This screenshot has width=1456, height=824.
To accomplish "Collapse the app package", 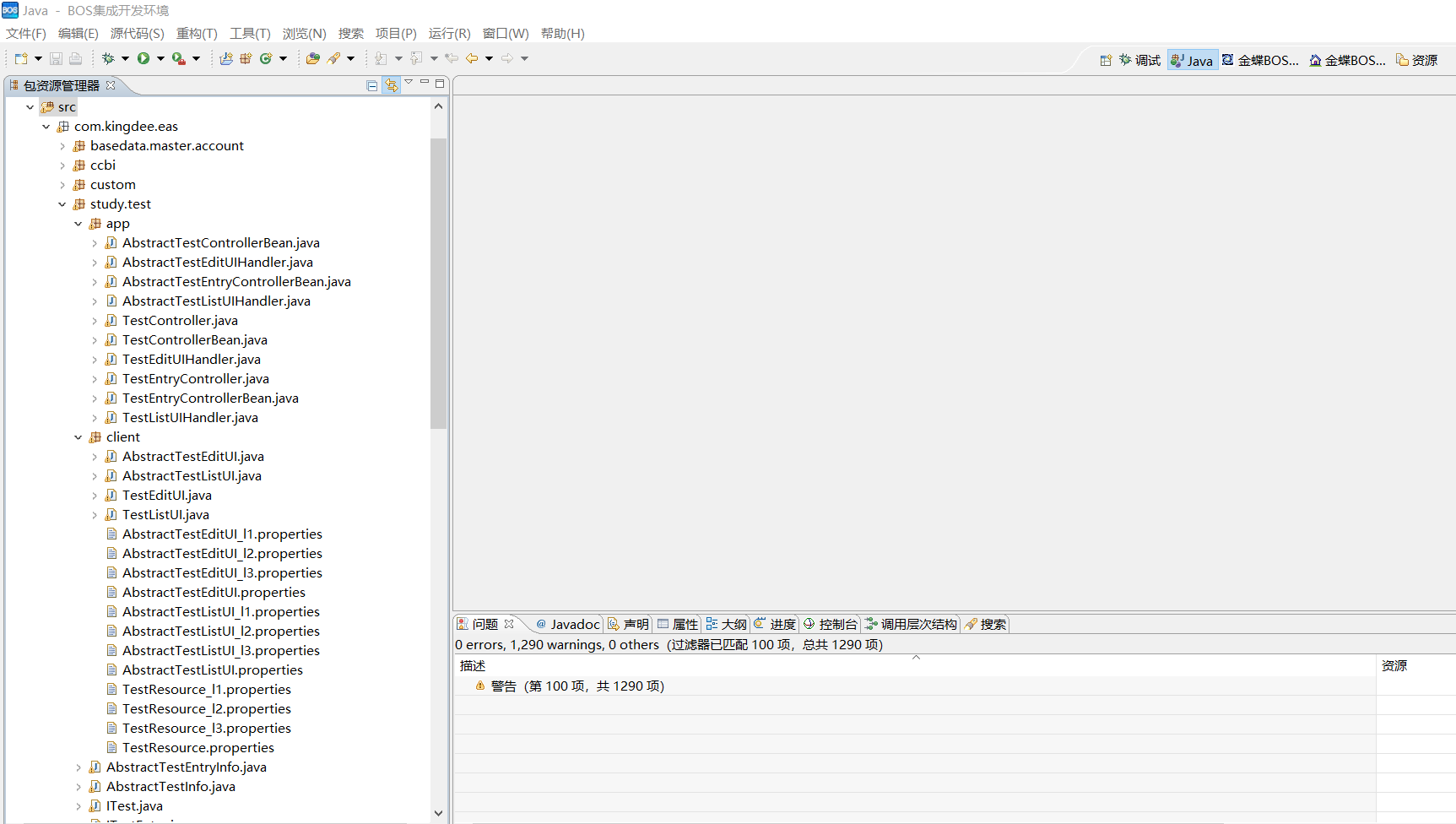I will click(78, 224).
